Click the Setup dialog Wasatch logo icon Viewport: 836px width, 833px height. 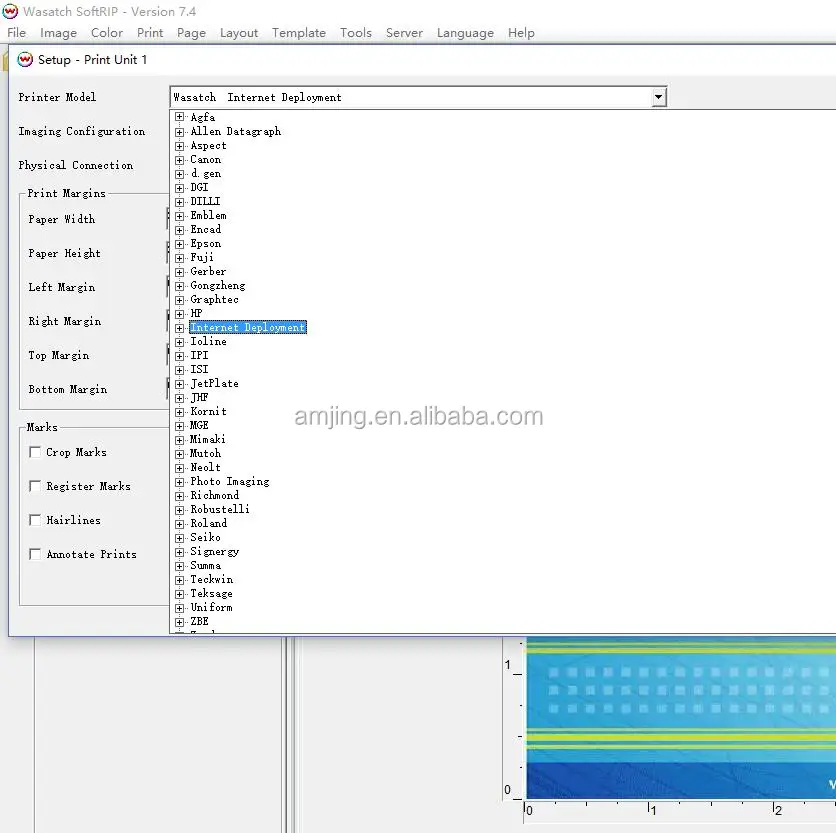pyautogui.click(x=25, y=60)
